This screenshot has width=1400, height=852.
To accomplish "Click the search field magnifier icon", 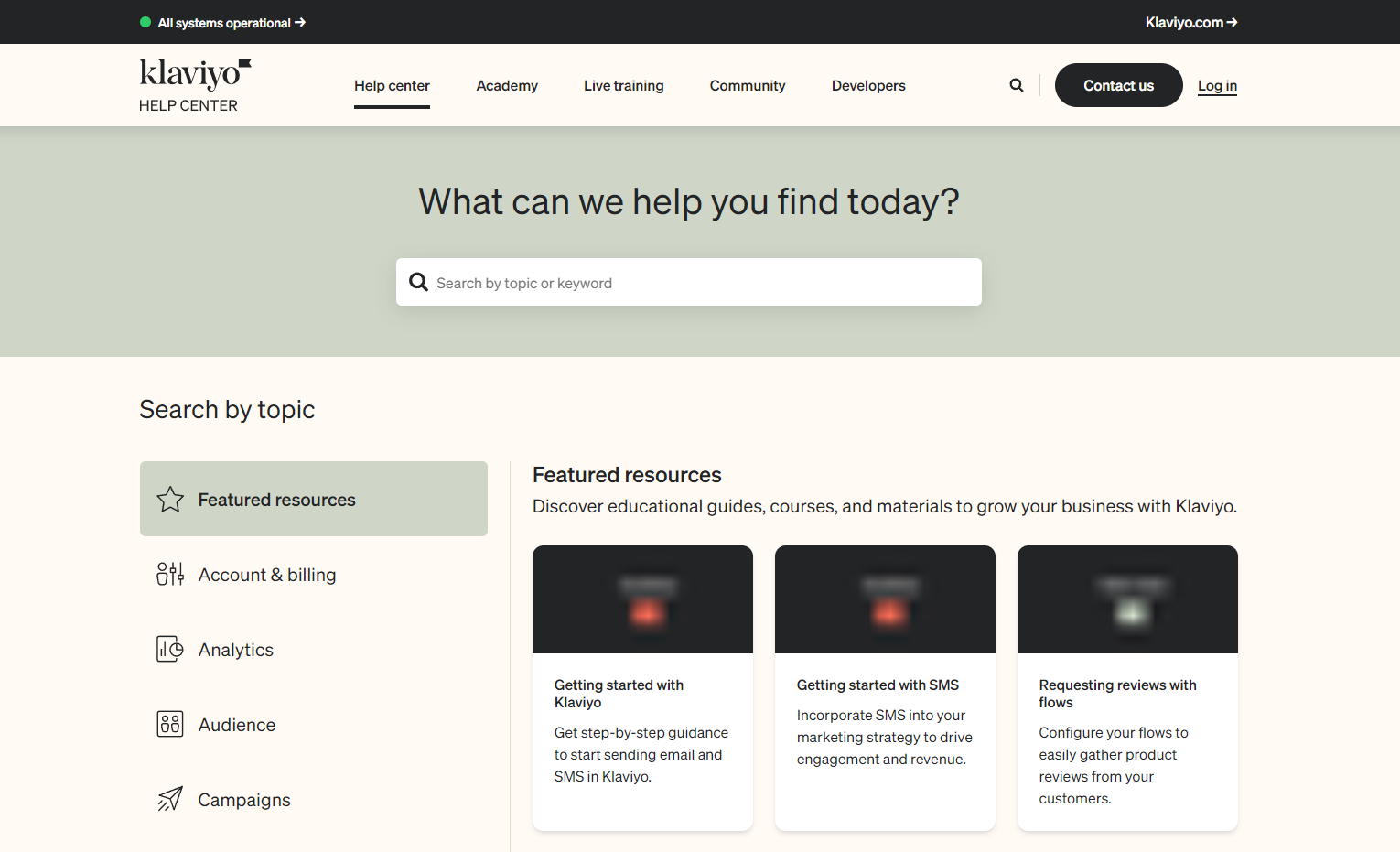I will tap(418, 282).
